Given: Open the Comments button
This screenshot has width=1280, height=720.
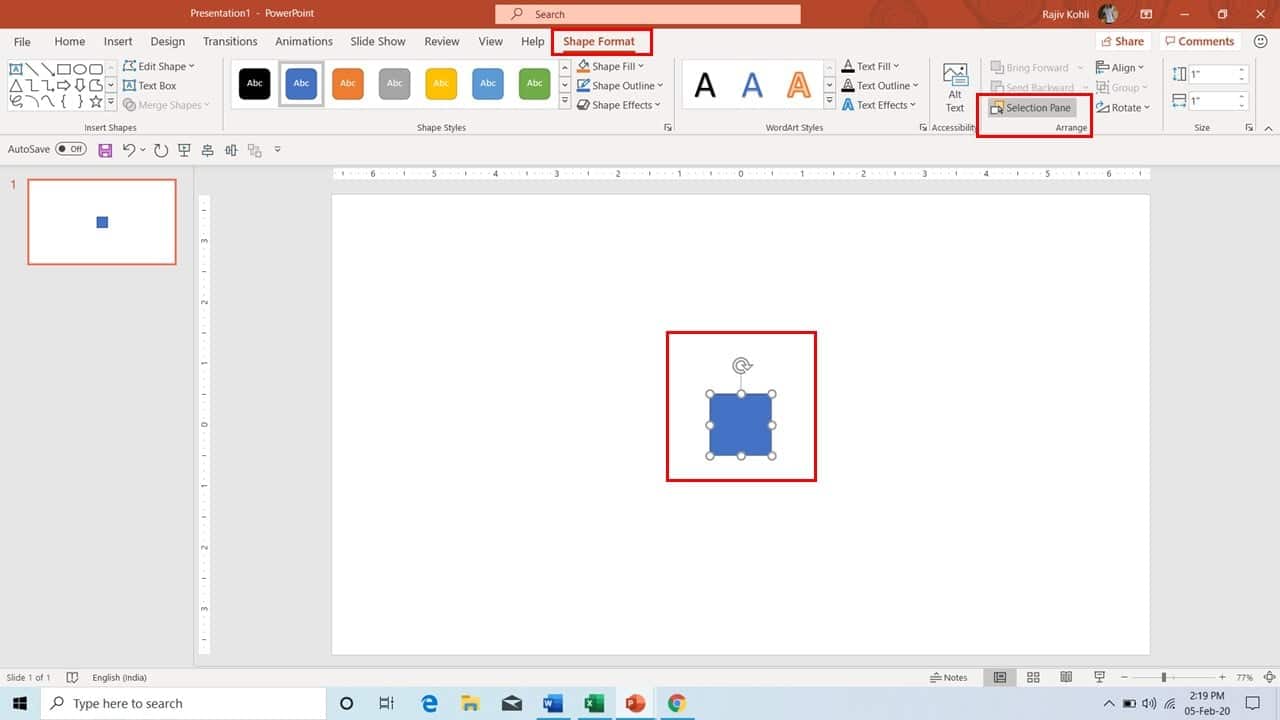Looking at the screenshot, I should click(x=1199, y=41).
